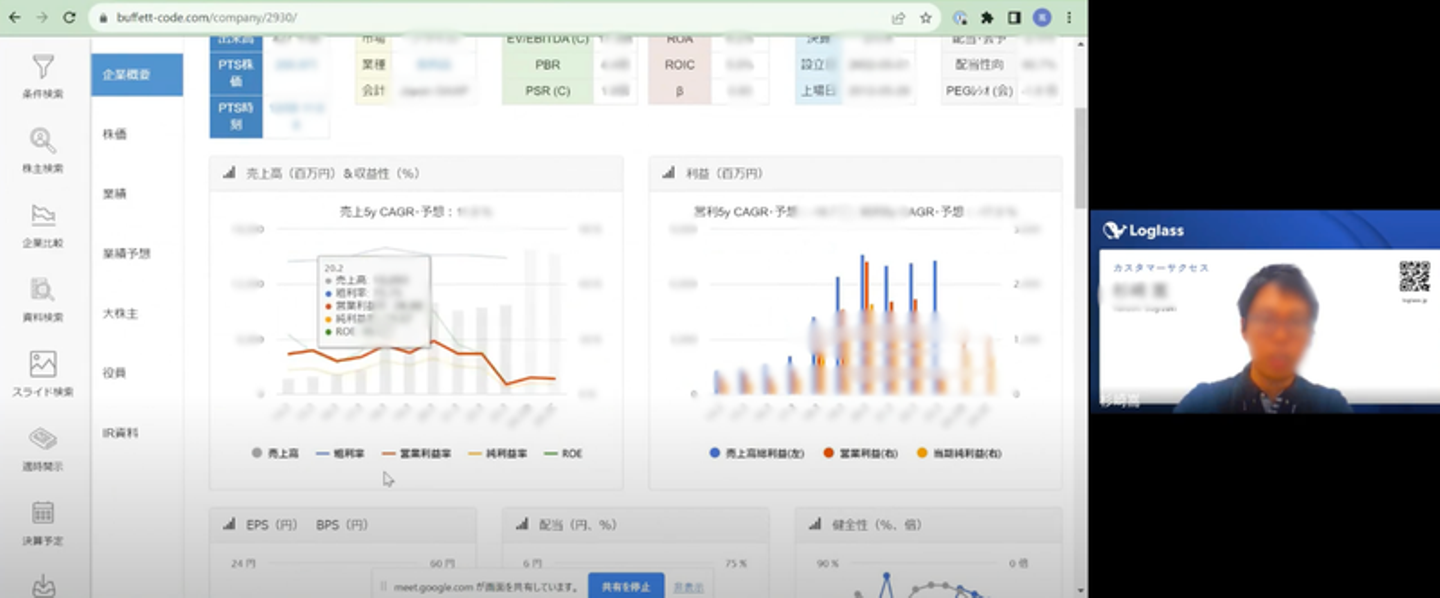The width and height of the screenshot is (1440, 598).
Task: Click the 適時開示 sidebar icon
Action: point(42,439)
